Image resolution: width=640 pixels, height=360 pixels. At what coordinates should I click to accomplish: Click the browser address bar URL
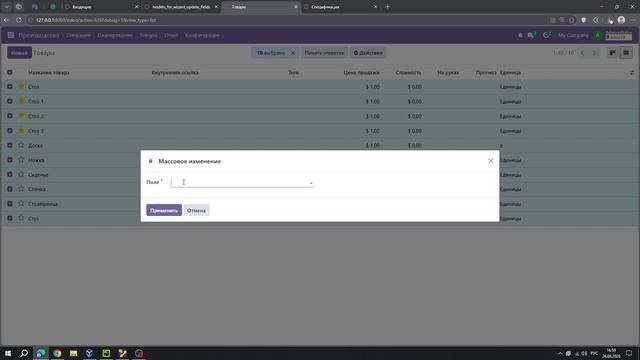click(x=96, y=20)
